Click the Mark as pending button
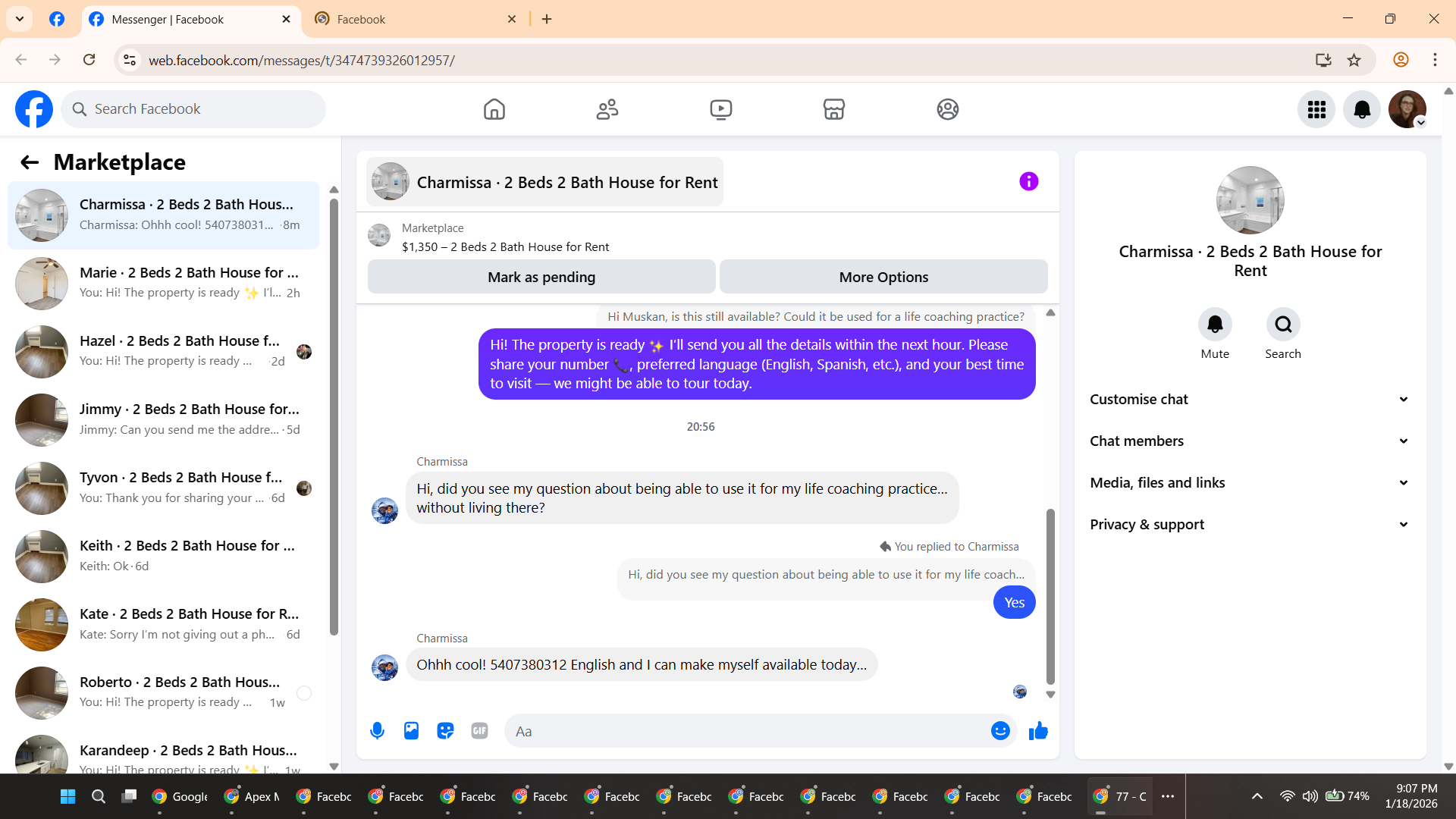The image size is (1456, 819). pyautogui.click(x=541, y=278)
